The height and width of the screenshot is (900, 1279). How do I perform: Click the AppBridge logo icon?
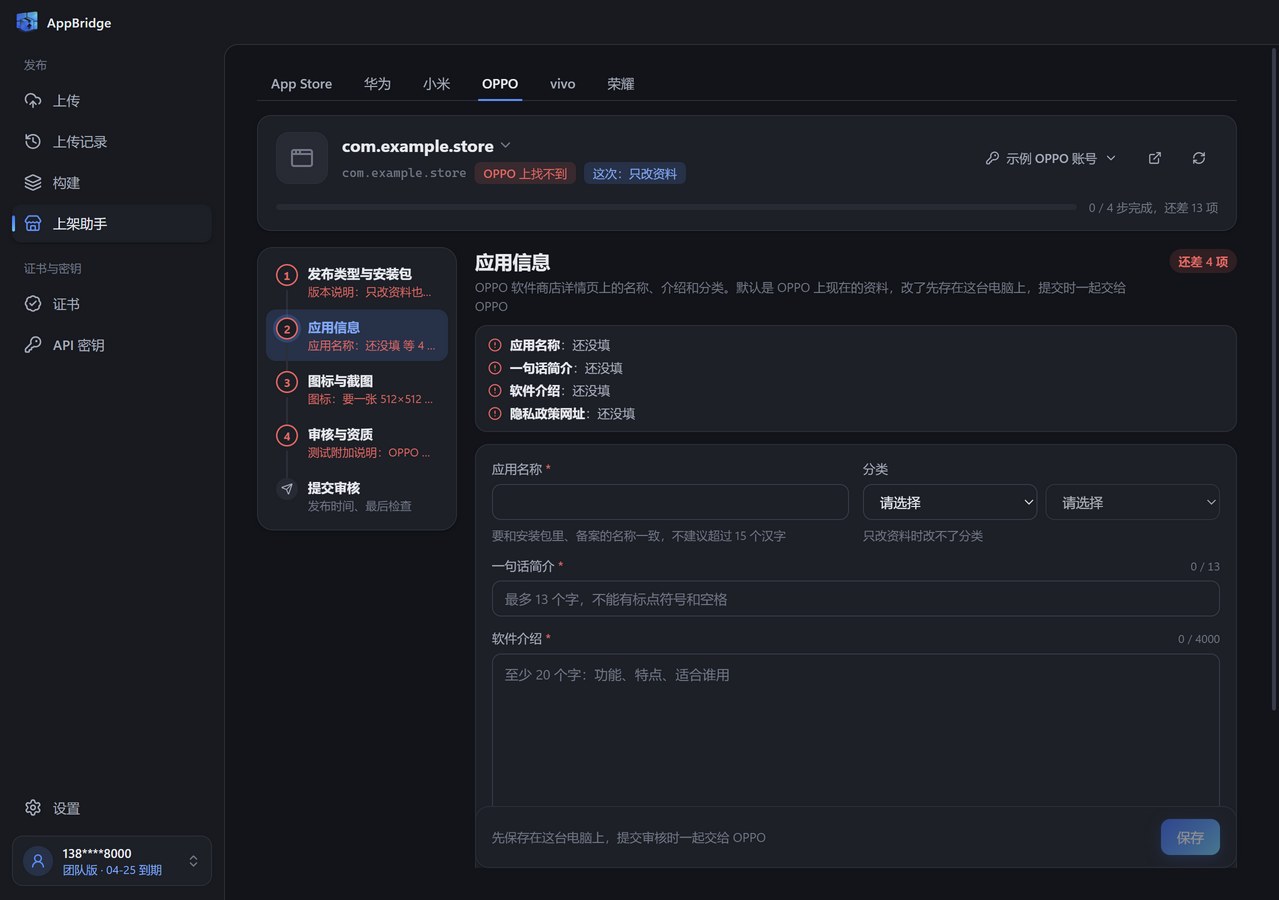click(x=27, y=22)
